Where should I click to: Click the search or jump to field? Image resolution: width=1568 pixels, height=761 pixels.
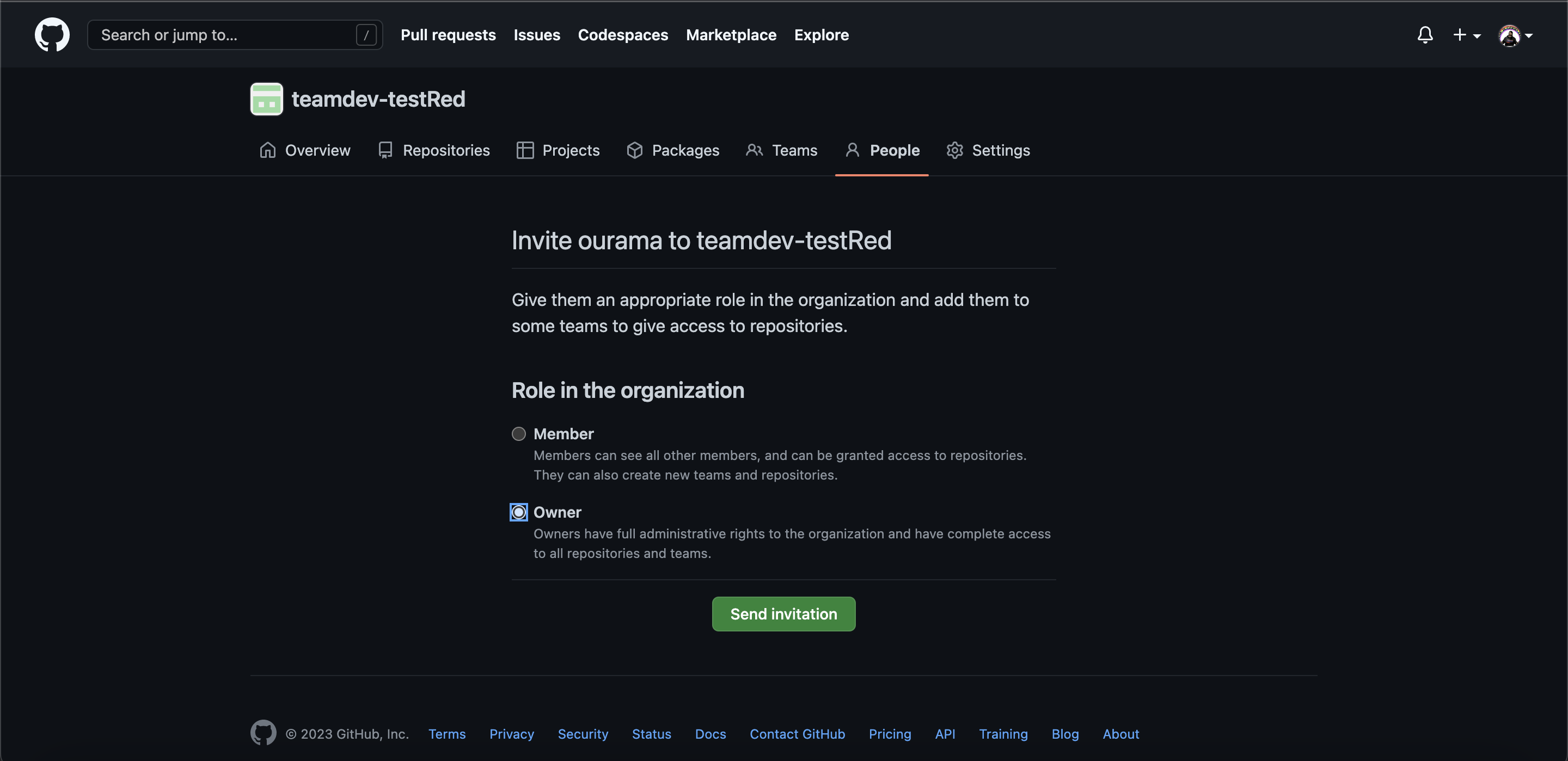tap(234, 35)
